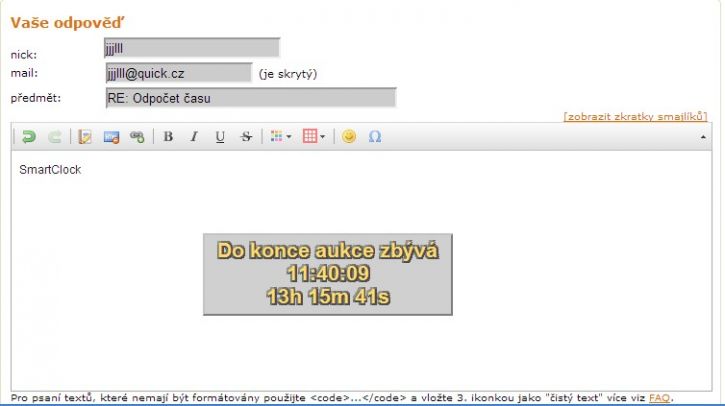This screenshot has width=725, height=406.
Task: Open the zobrazit zkratky smajlíků link
Action: coord(635,117)
